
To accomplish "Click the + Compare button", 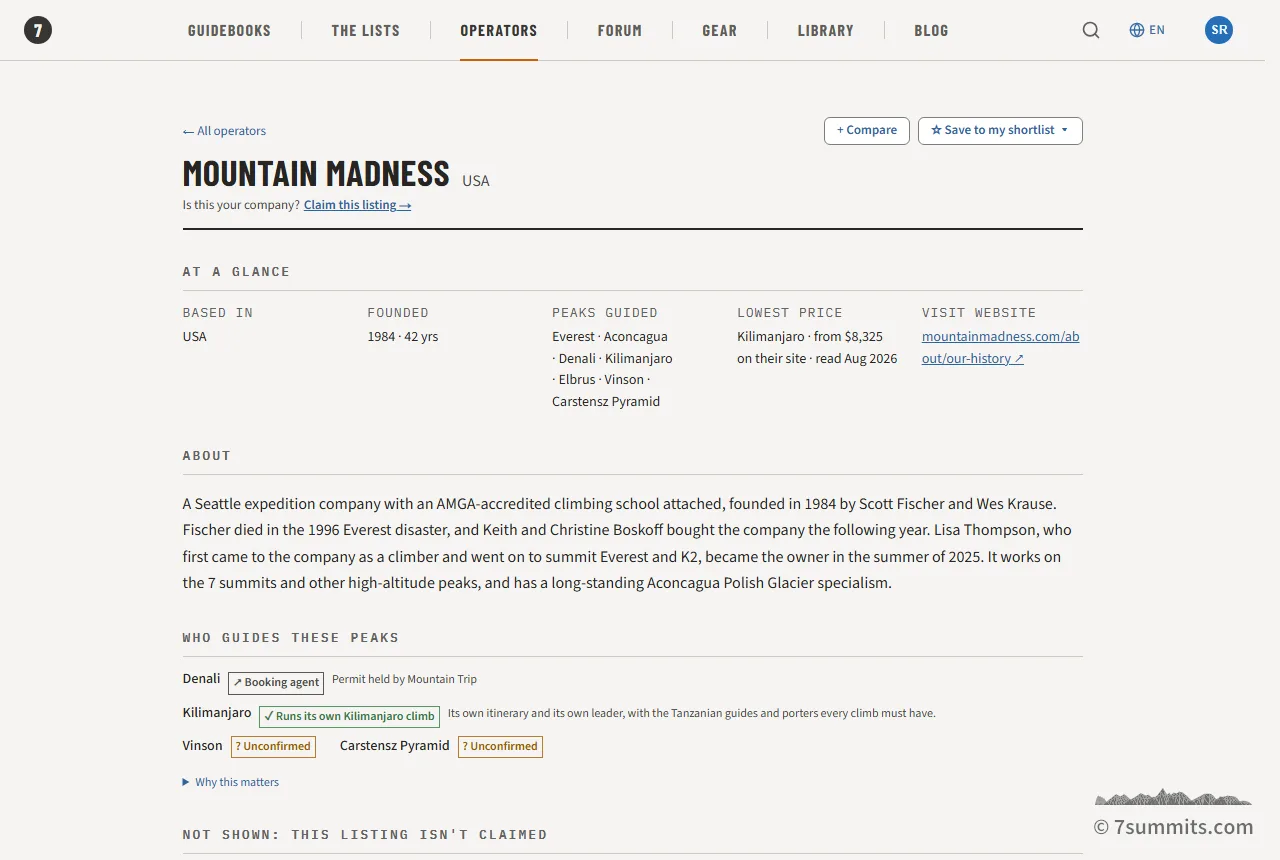I will pos(867,131).
